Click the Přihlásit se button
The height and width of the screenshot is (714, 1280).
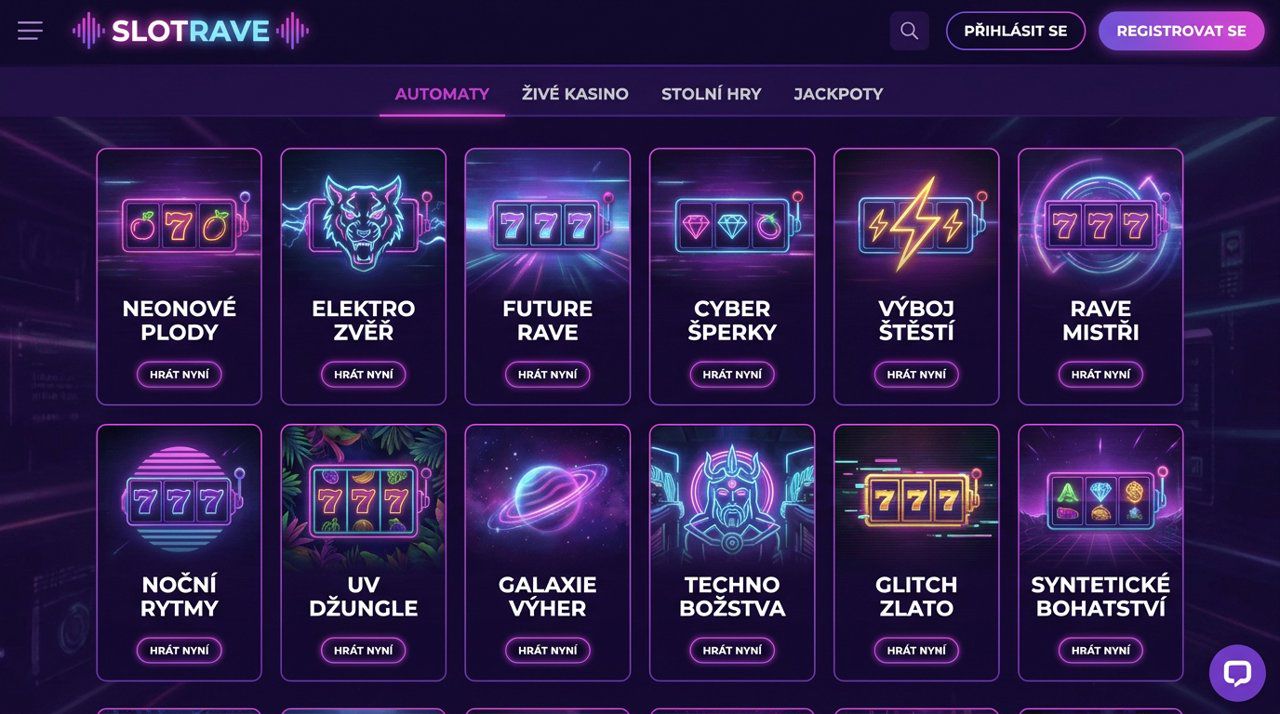point(1015,31)
